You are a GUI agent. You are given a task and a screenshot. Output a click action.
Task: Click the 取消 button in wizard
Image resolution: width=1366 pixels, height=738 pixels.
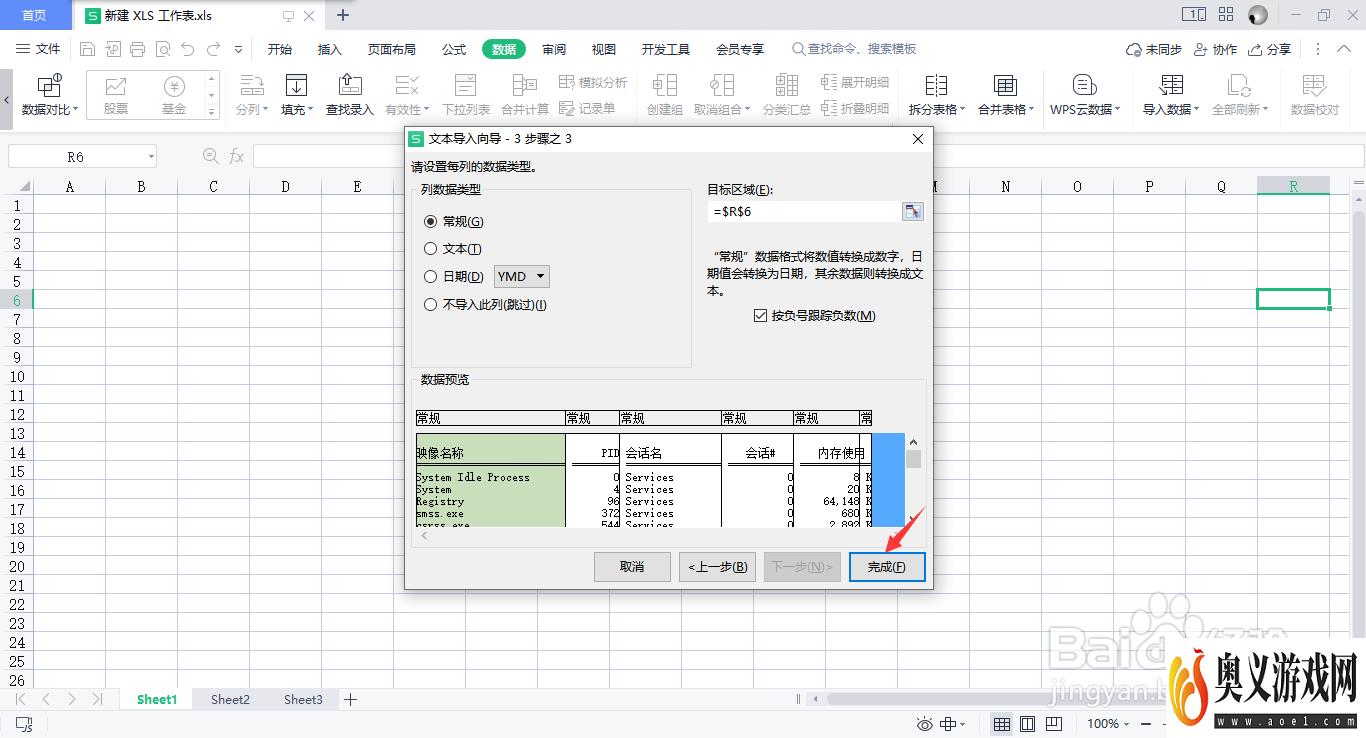click(x=632, y=567)
